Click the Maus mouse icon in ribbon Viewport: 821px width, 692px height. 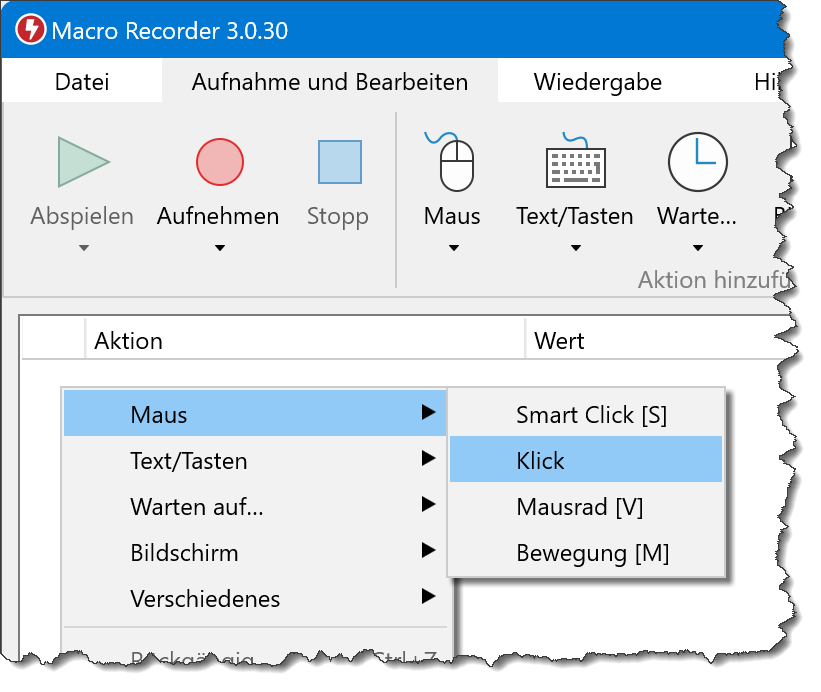(453, 161)
